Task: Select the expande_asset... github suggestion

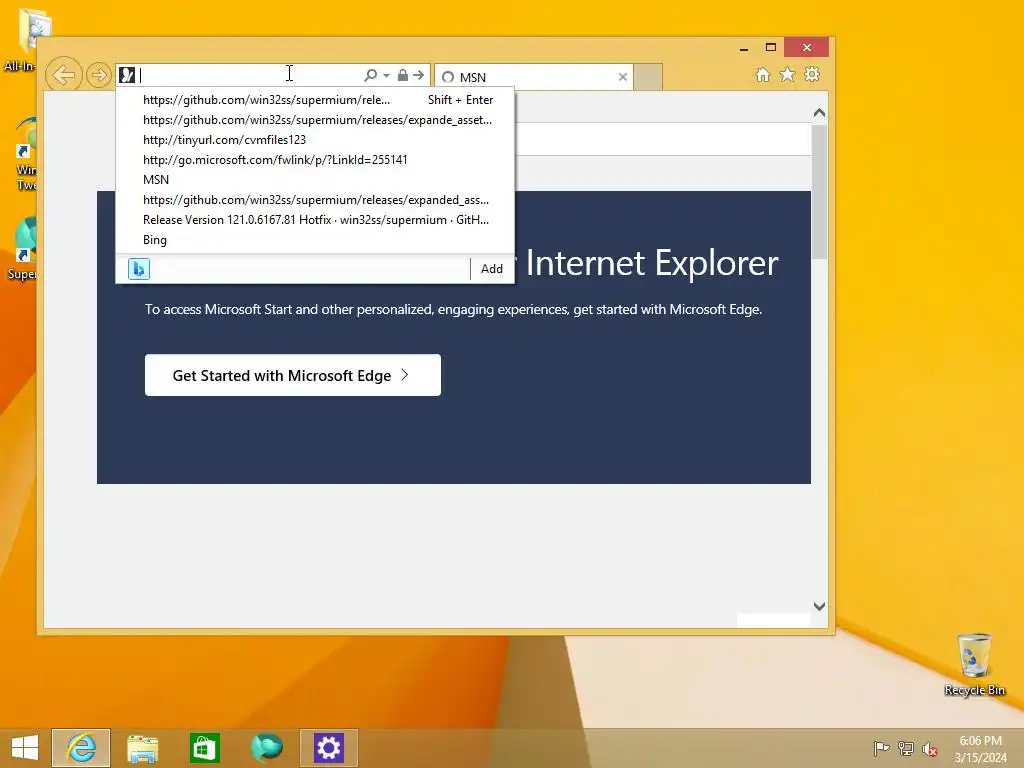Action: pos(315,120)
